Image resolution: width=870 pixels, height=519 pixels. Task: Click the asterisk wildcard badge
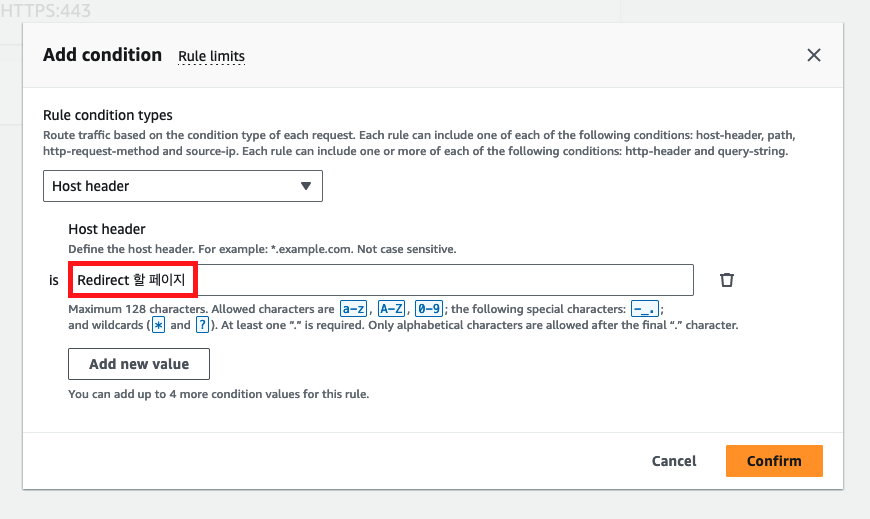pos(158,325)
